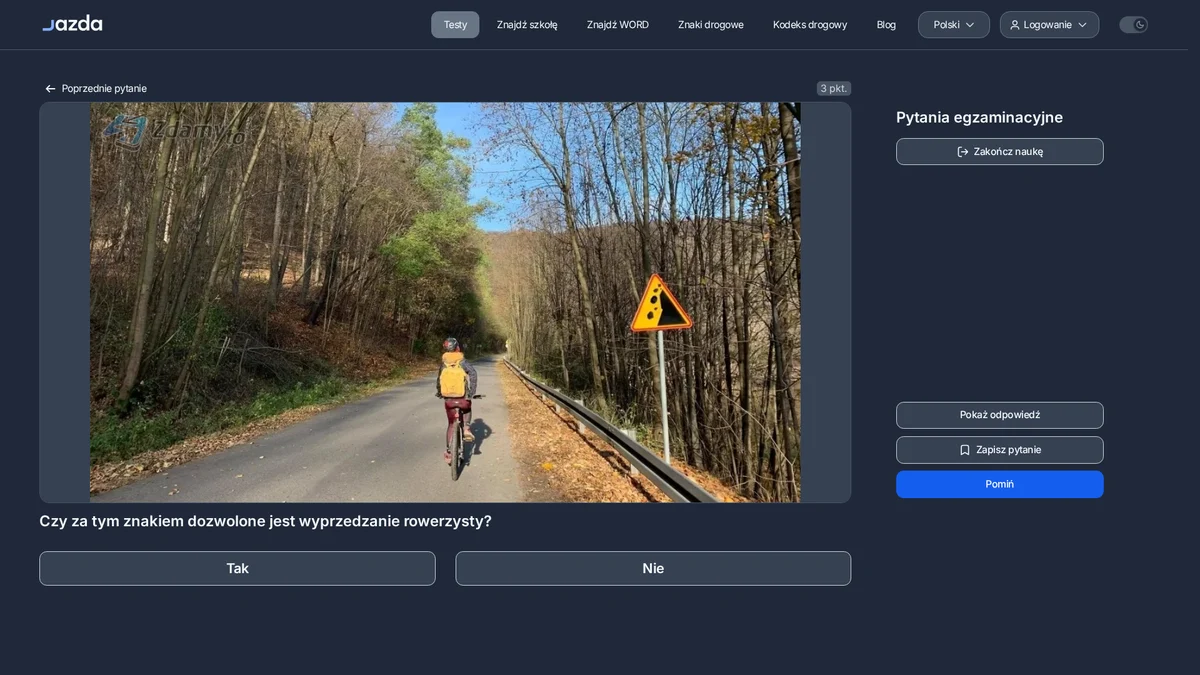Toggle the dark mode switch

[x=1133, y=25]
